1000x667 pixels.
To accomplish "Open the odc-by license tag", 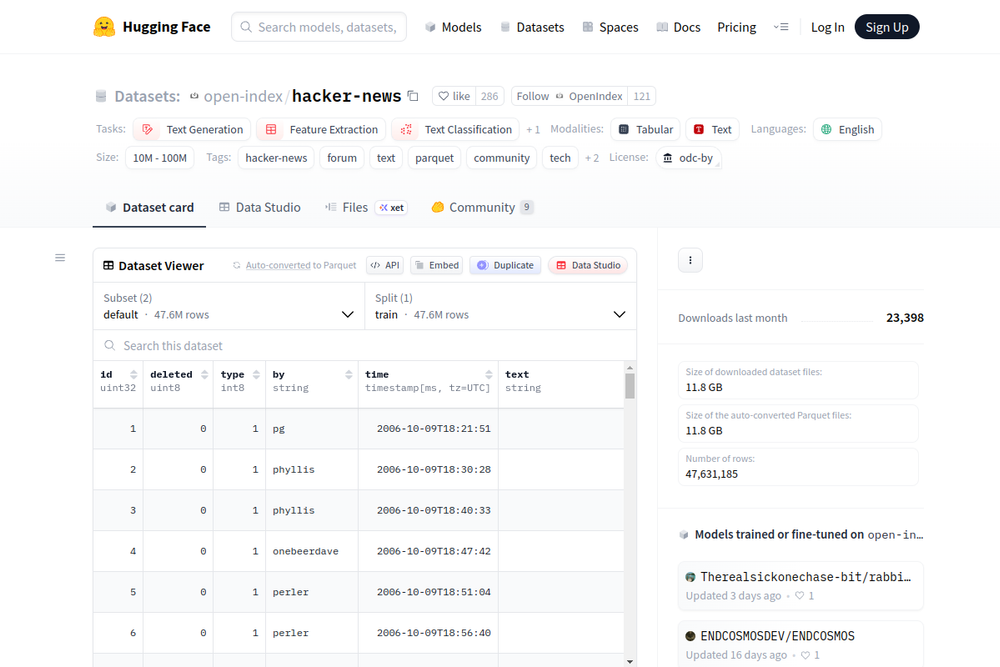I will pos(688,158).
